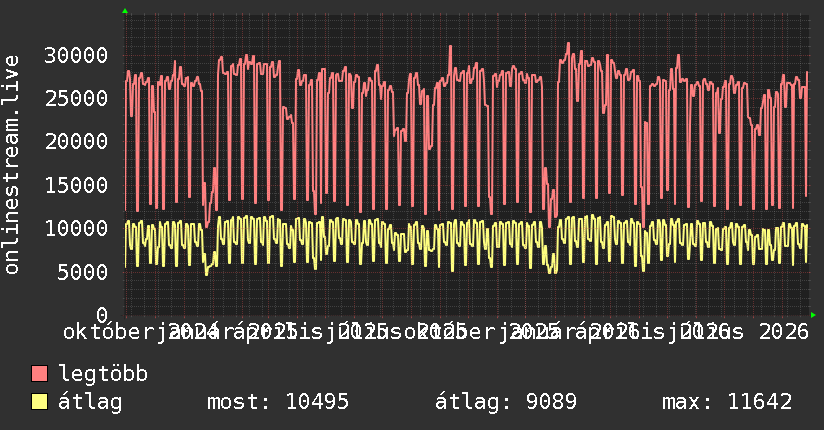Click the green arrow atop the y-axis
824x430 pixels.
coord(125,11)
